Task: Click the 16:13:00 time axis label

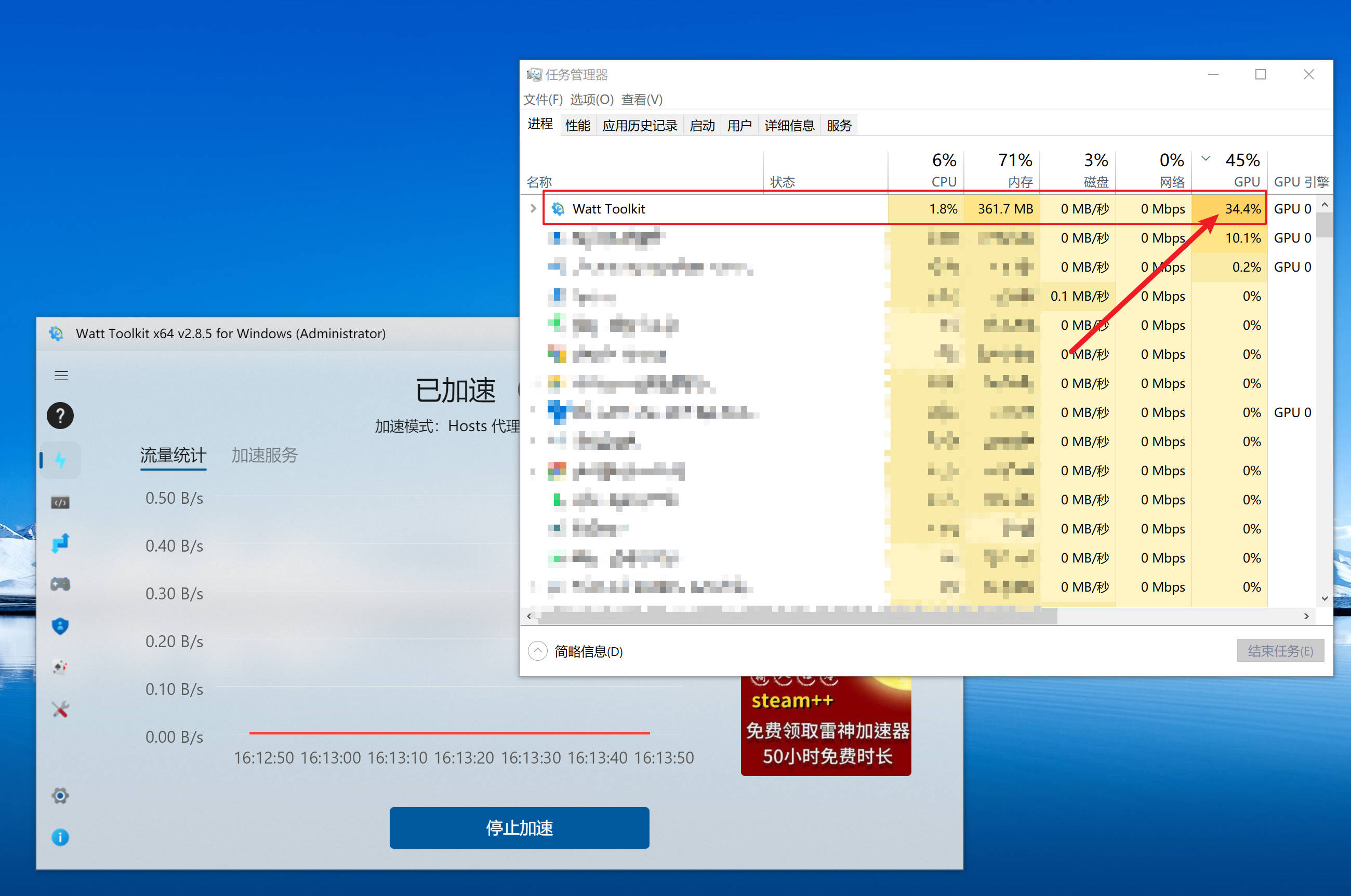Action: (x=330, y=758)
